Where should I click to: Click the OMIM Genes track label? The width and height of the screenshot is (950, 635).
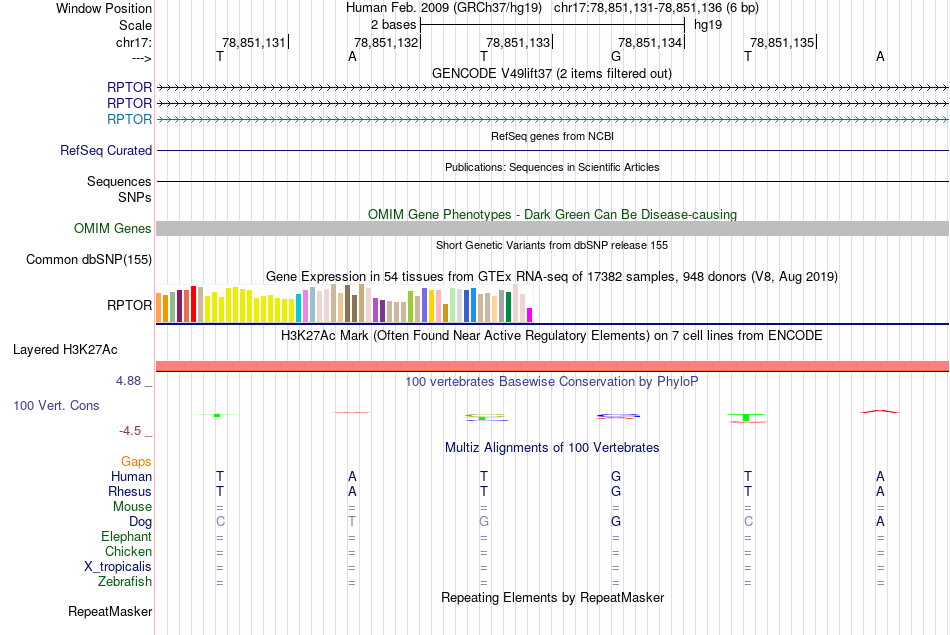click(113, 228)
